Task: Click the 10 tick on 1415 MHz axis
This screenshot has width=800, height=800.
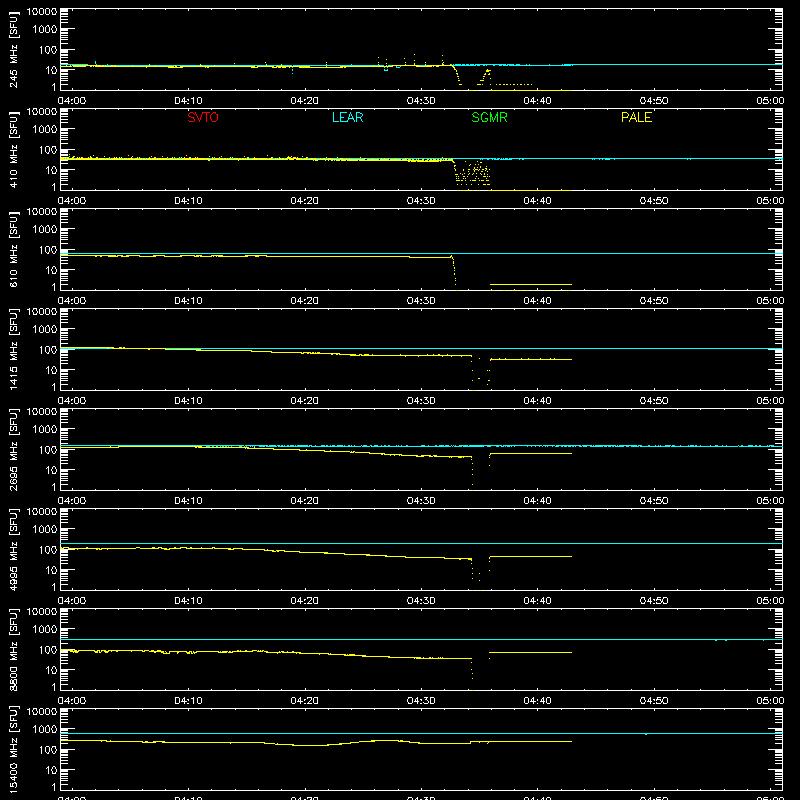Action: coord(51,370)
